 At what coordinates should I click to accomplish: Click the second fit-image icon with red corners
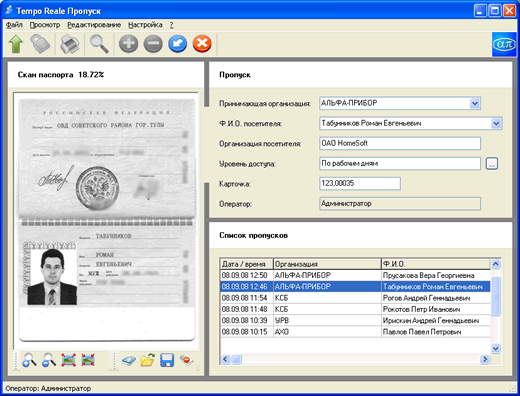coord(88,360)
